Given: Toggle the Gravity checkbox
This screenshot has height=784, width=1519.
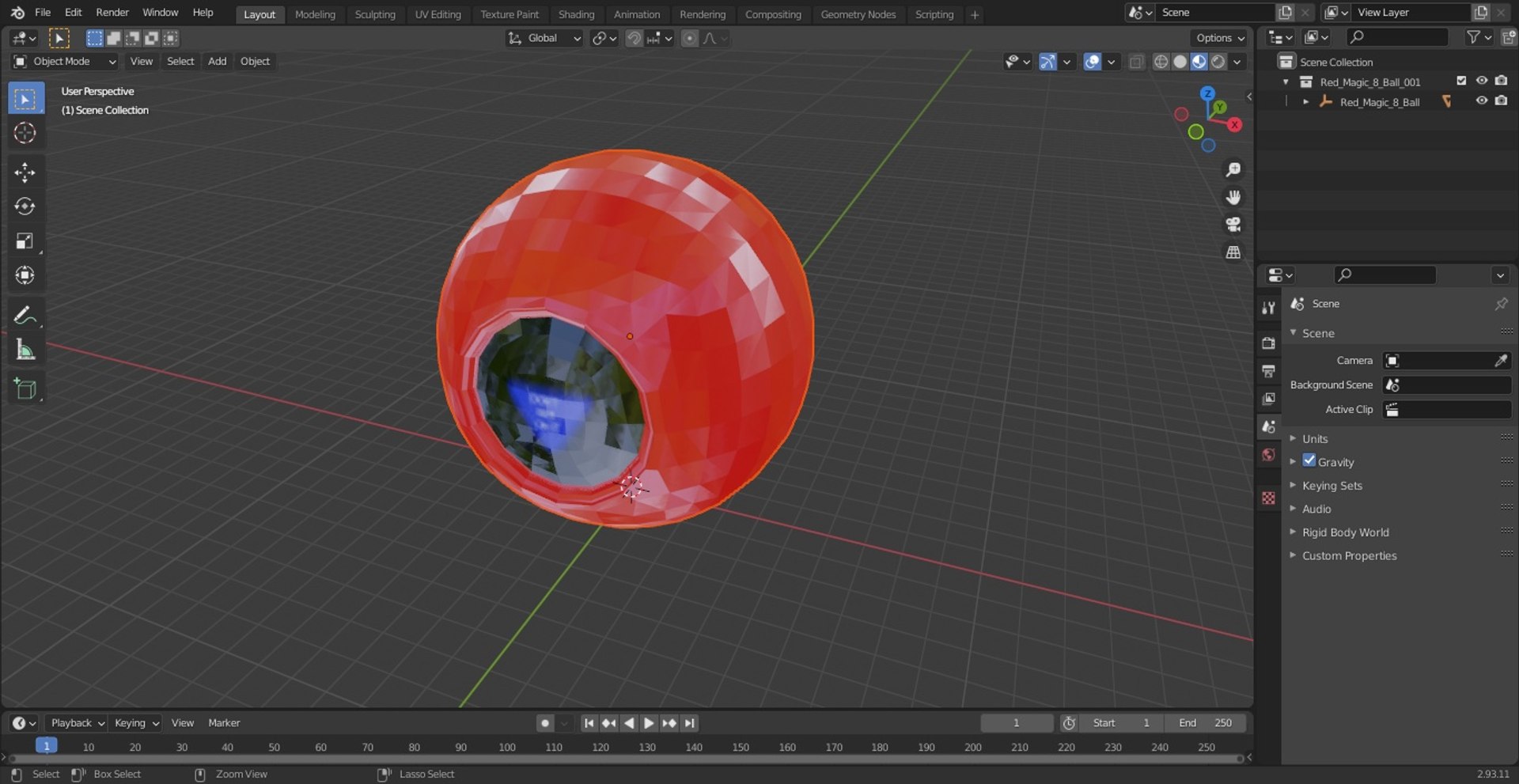Looking at the screenshot, I should 1309,461.
